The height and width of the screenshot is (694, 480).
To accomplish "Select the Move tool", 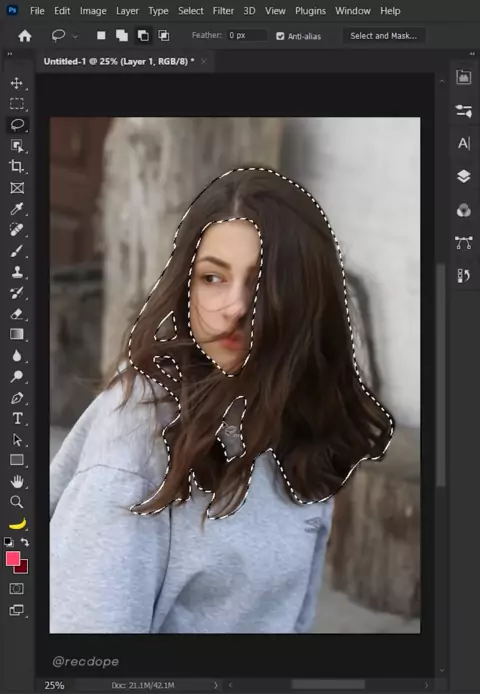I will 17,83.
